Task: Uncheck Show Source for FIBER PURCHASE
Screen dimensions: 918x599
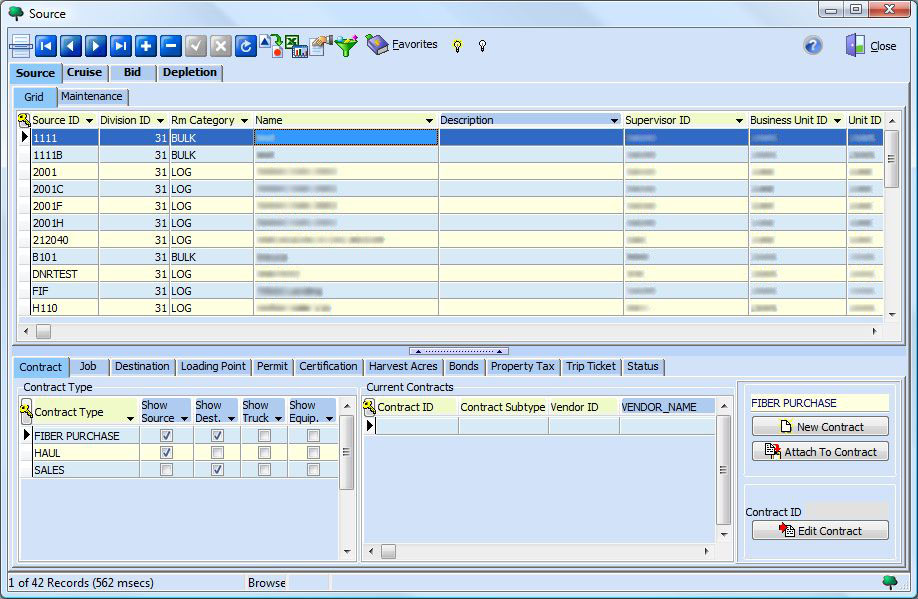Action: [x=166, y=436]
